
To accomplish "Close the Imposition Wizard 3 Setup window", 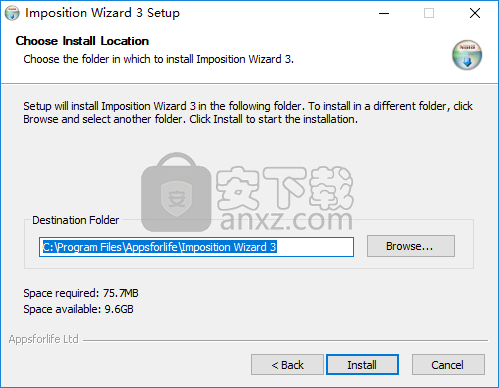I will (475, 13).
